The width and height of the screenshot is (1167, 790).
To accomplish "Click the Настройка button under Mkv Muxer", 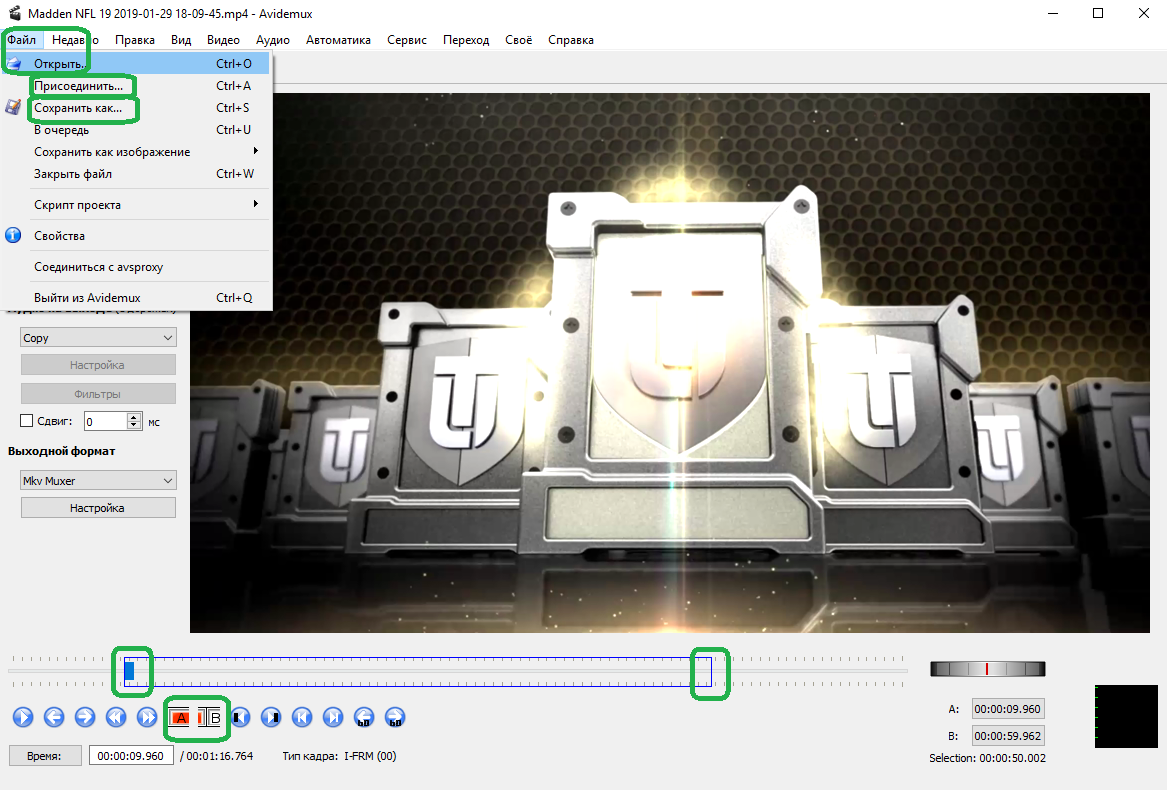I will 98,508.
